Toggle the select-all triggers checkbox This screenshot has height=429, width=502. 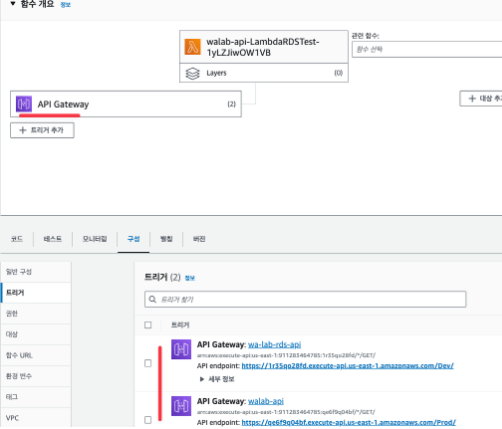point(148,325)
